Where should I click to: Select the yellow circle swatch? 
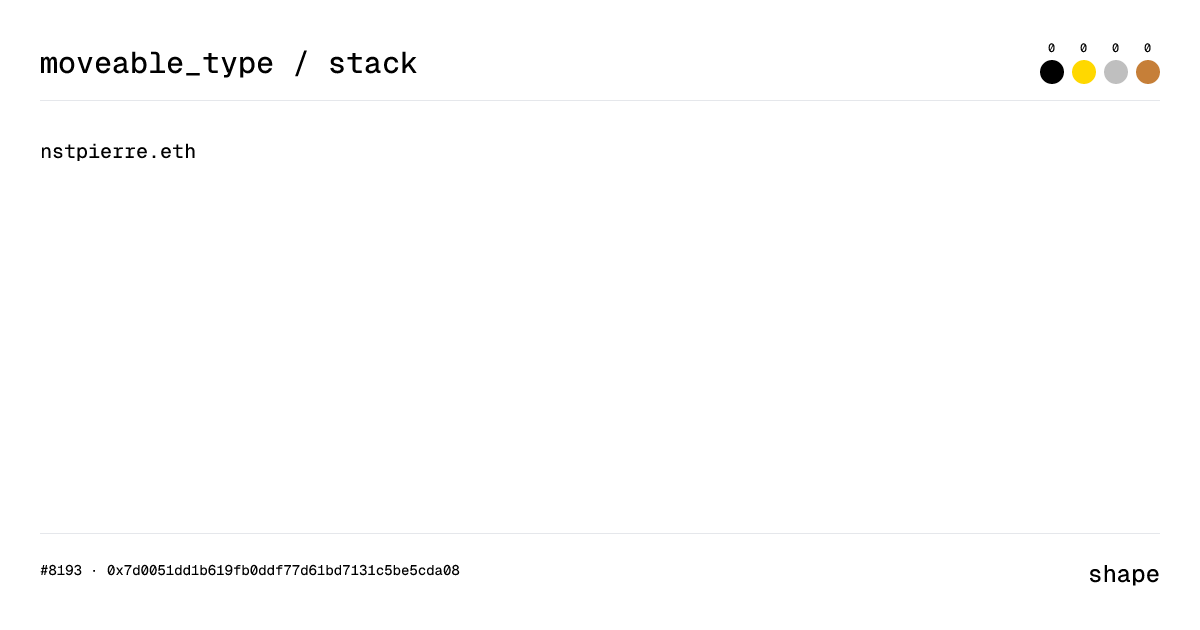pyautogui.click(x=1083, y=71)
